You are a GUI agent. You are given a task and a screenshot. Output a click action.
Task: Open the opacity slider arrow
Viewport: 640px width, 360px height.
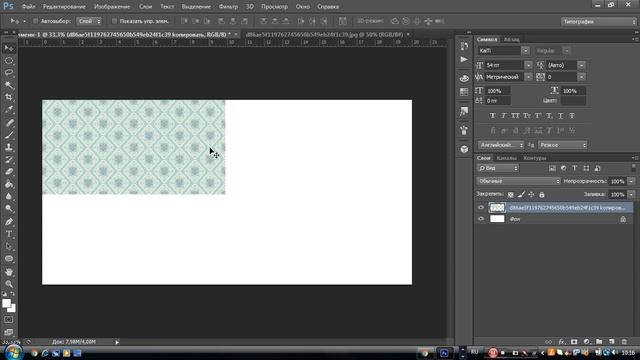click(631, 181)
